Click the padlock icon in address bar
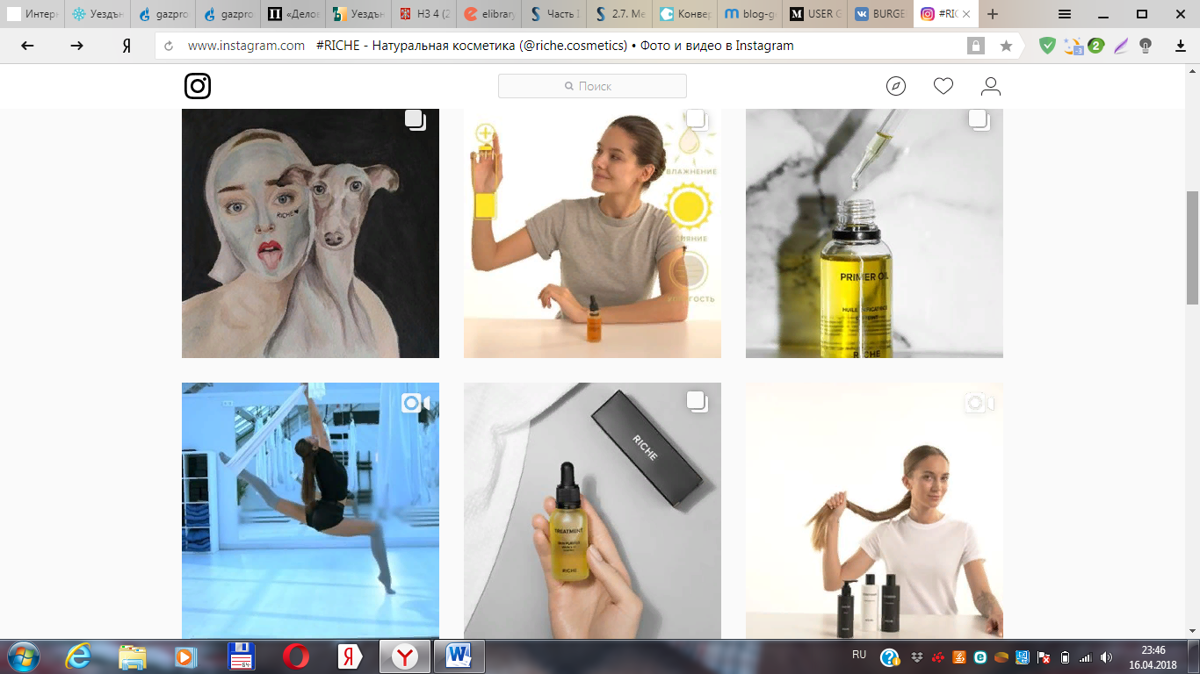Viewport: 1200px width, 674px height. [x=975, y=46]
